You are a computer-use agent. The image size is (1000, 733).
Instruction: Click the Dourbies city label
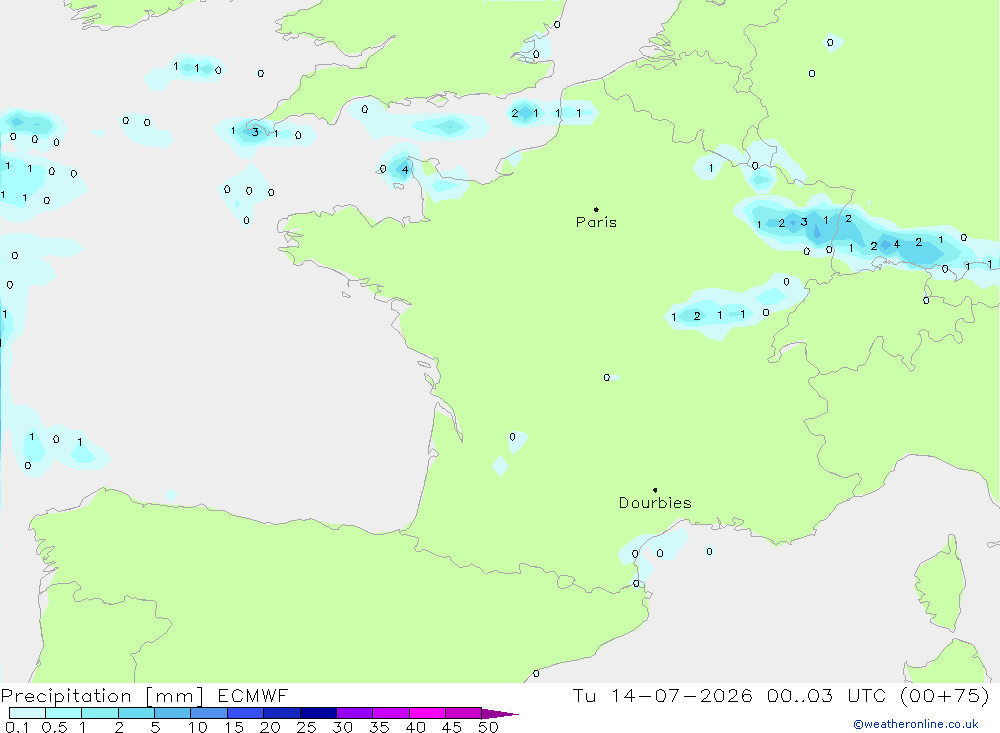pyautogui.click(x=655, y=503)
